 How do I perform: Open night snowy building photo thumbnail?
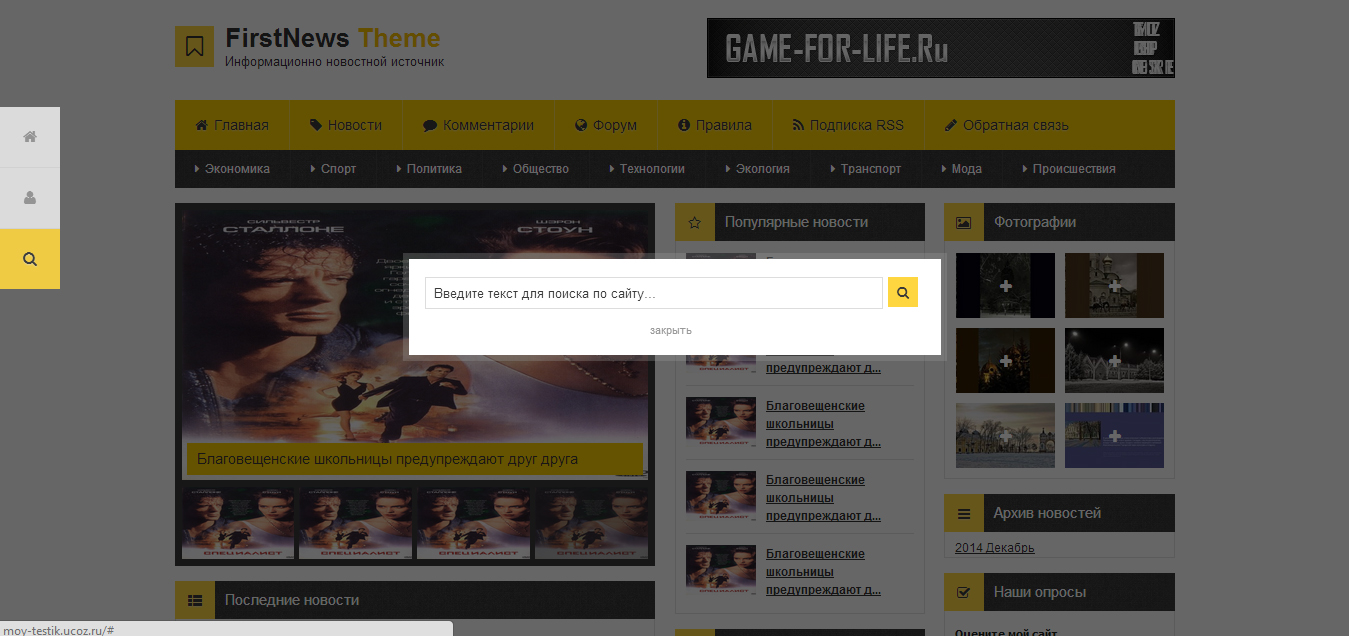[x=1114, y=360]
